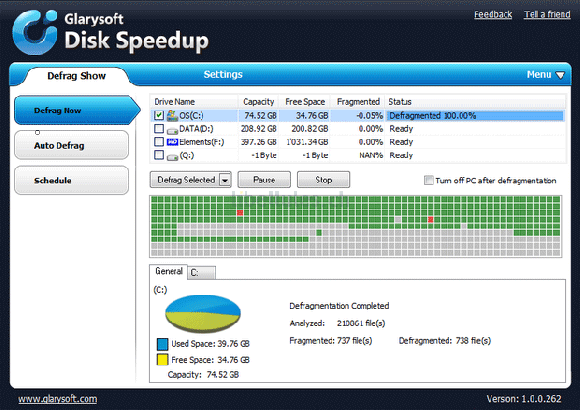Uncheck the OS(C:) drive checkbox
Screen dimensions: 580x410
pos(159,115)
